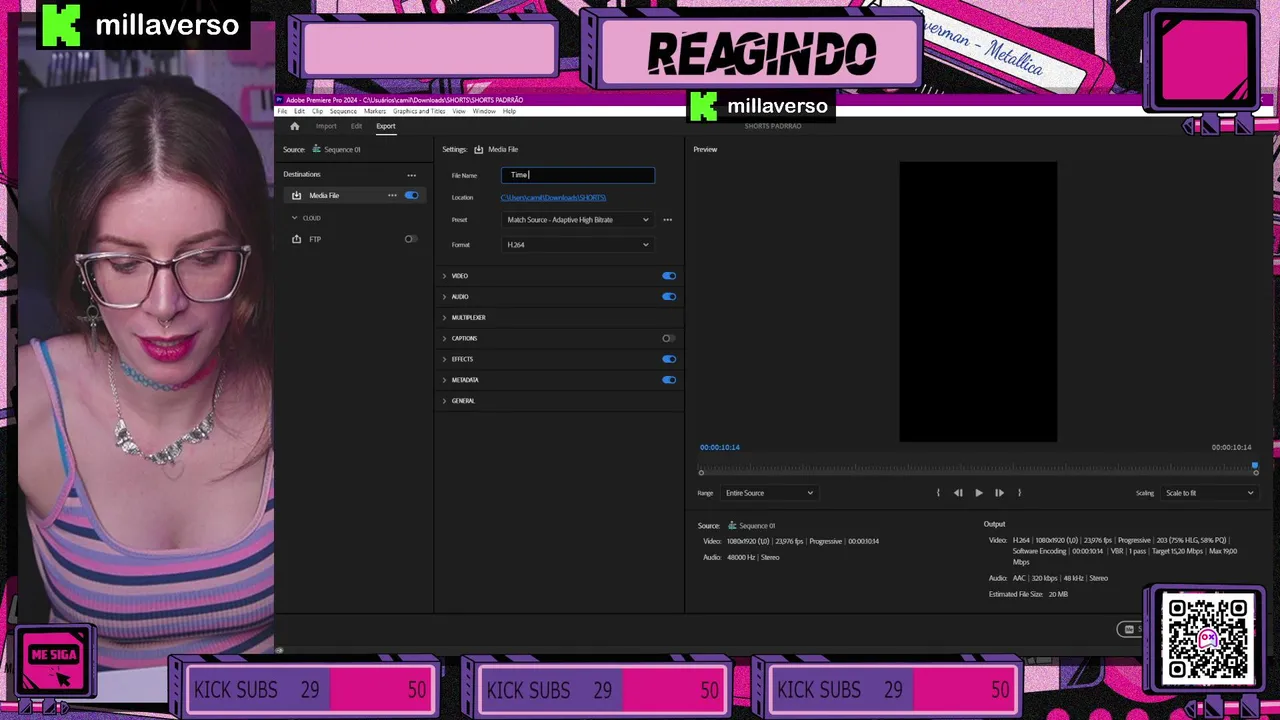1280x720 pixels.
Task: Expand the METADATA section
Action: [x=444, y=380]
